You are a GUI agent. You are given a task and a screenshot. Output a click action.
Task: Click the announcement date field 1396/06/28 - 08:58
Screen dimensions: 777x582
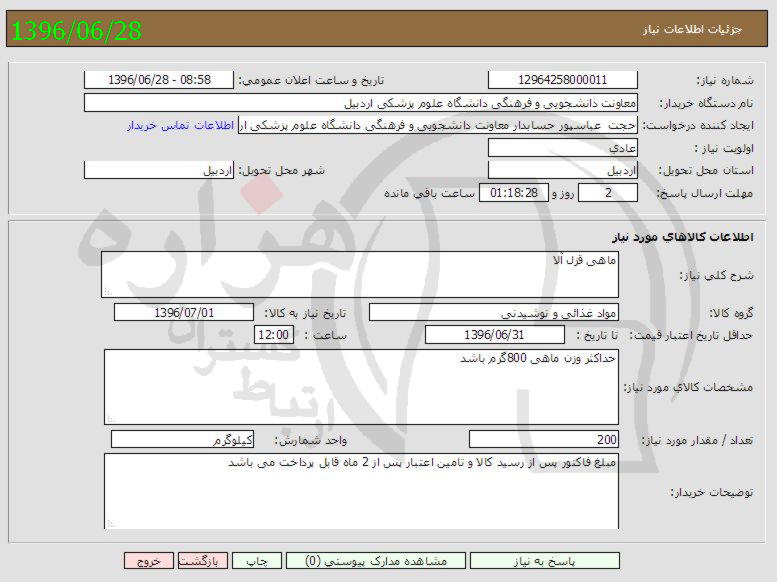tap(159, 80)
